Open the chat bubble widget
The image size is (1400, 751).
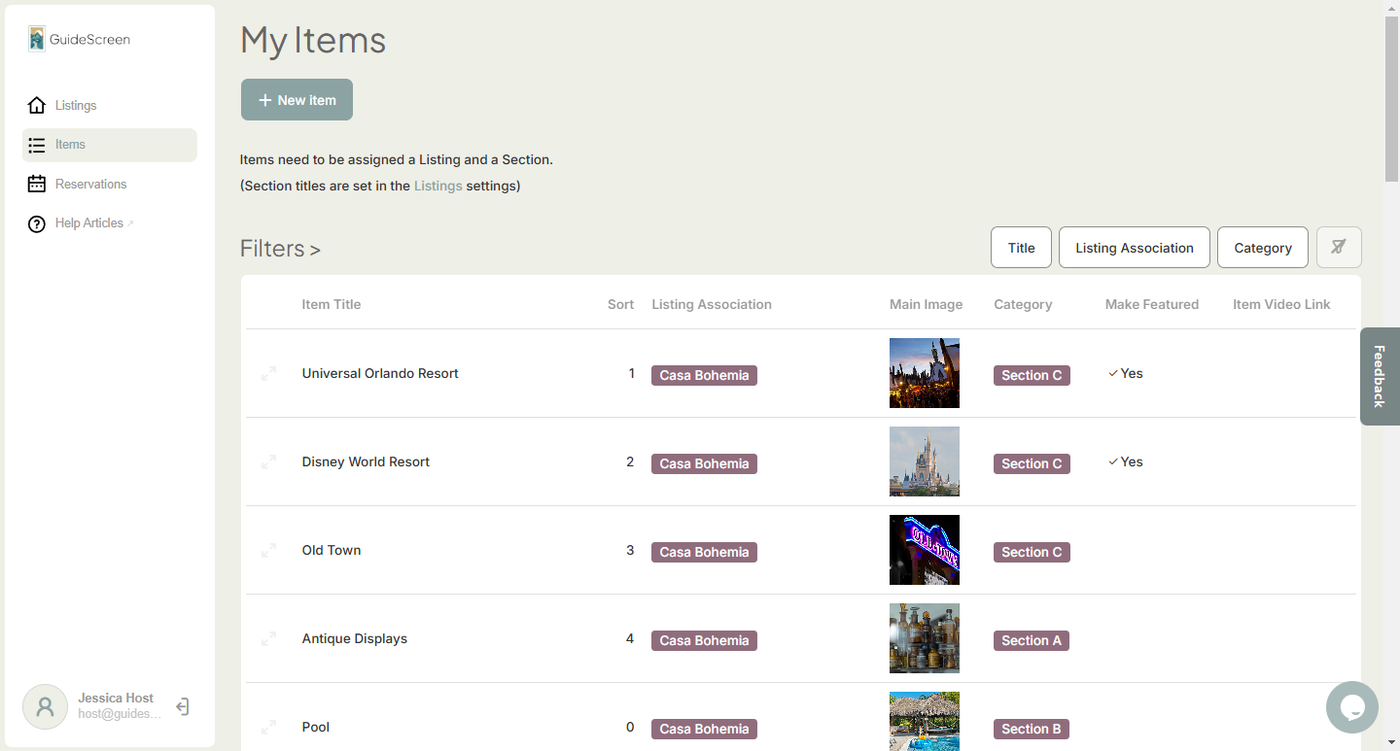point(1351,707)
